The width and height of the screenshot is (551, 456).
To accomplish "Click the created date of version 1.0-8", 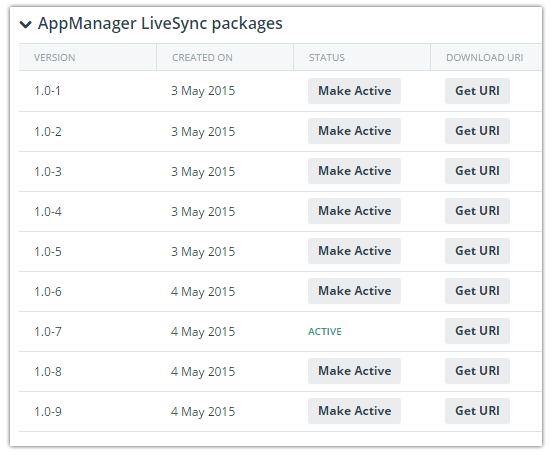I will (203, 372).
